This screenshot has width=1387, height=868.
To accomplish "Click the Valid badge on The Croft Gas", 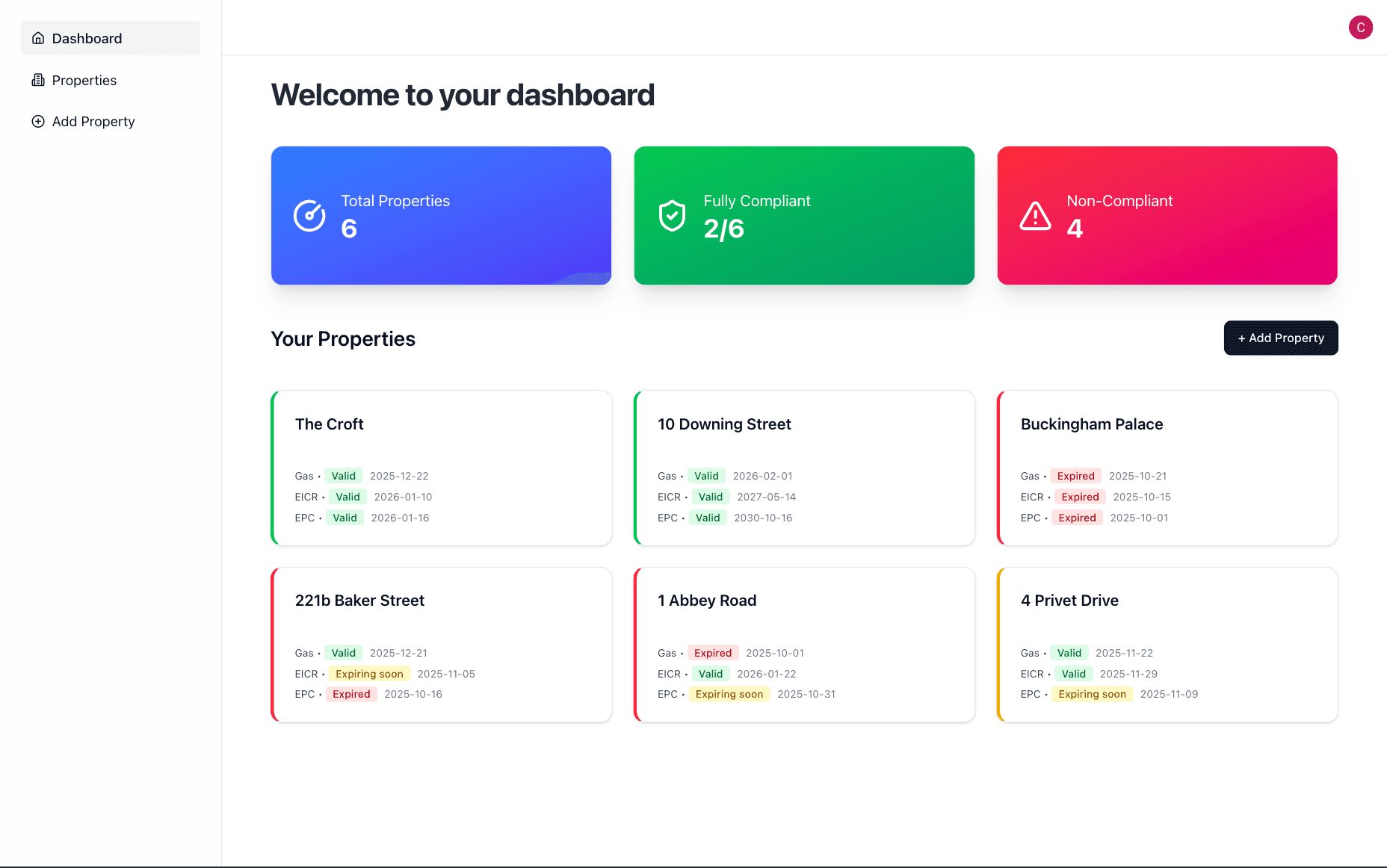I will (x=343, y=476).
